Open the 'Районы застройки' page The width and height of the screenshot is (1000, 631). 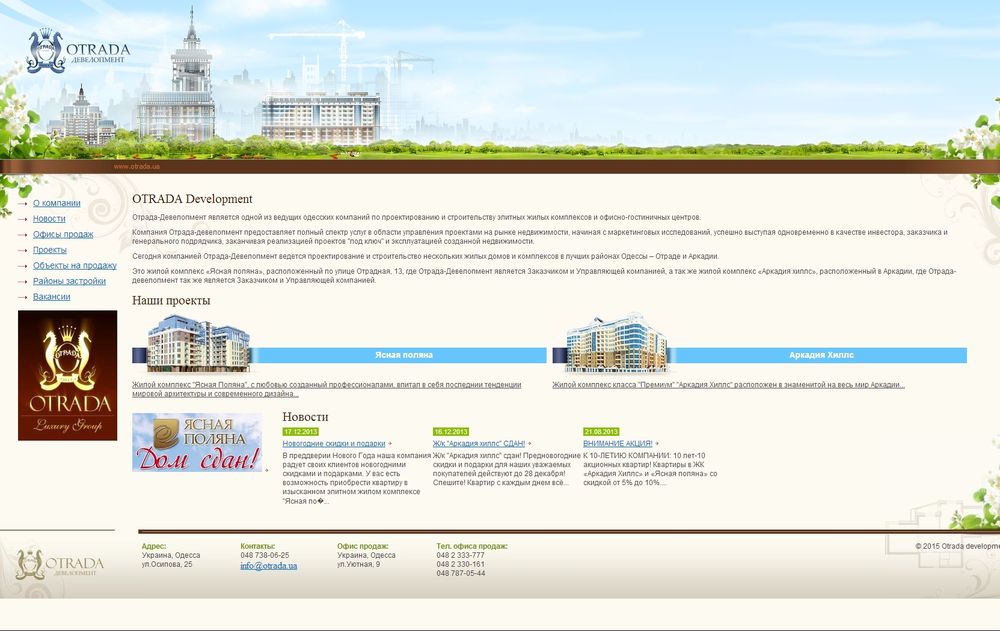(68, 281)
